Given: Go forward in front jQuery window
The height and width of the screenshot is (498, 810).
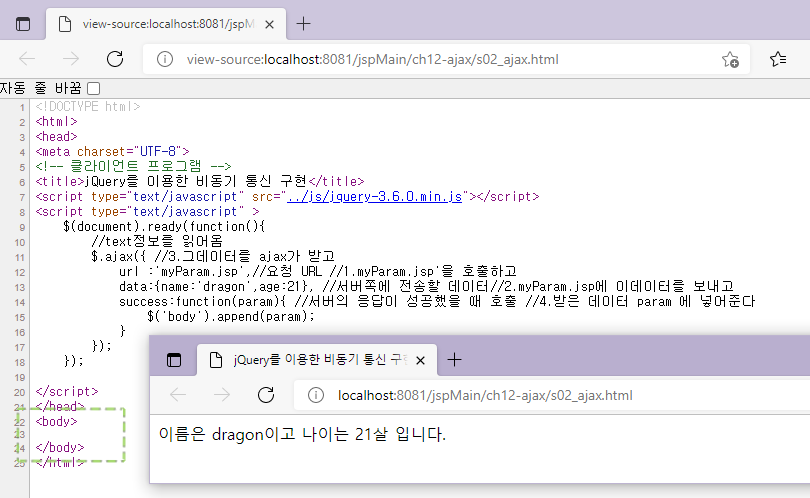Looking at the screenshot, I should click(x=222, y=395).
